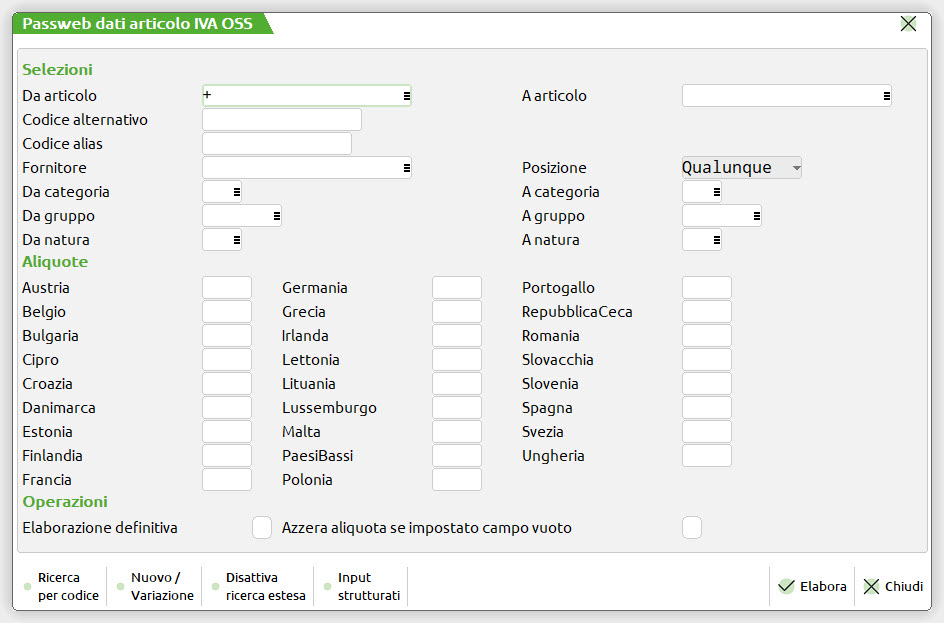Click the lookup icon in A articolo field
The image size is (944, 623).
tap(887, 96)
